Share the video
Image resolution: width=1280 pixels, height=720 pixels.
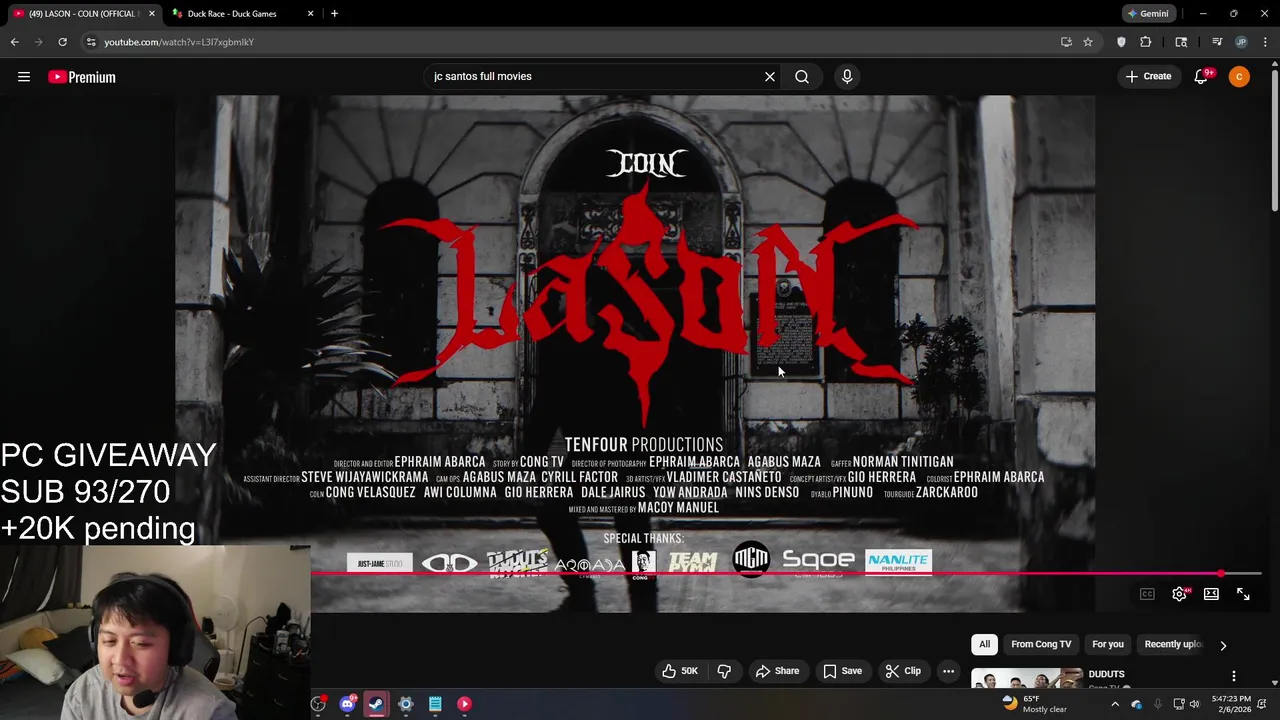pyautogui.click(x=778, y=671)
